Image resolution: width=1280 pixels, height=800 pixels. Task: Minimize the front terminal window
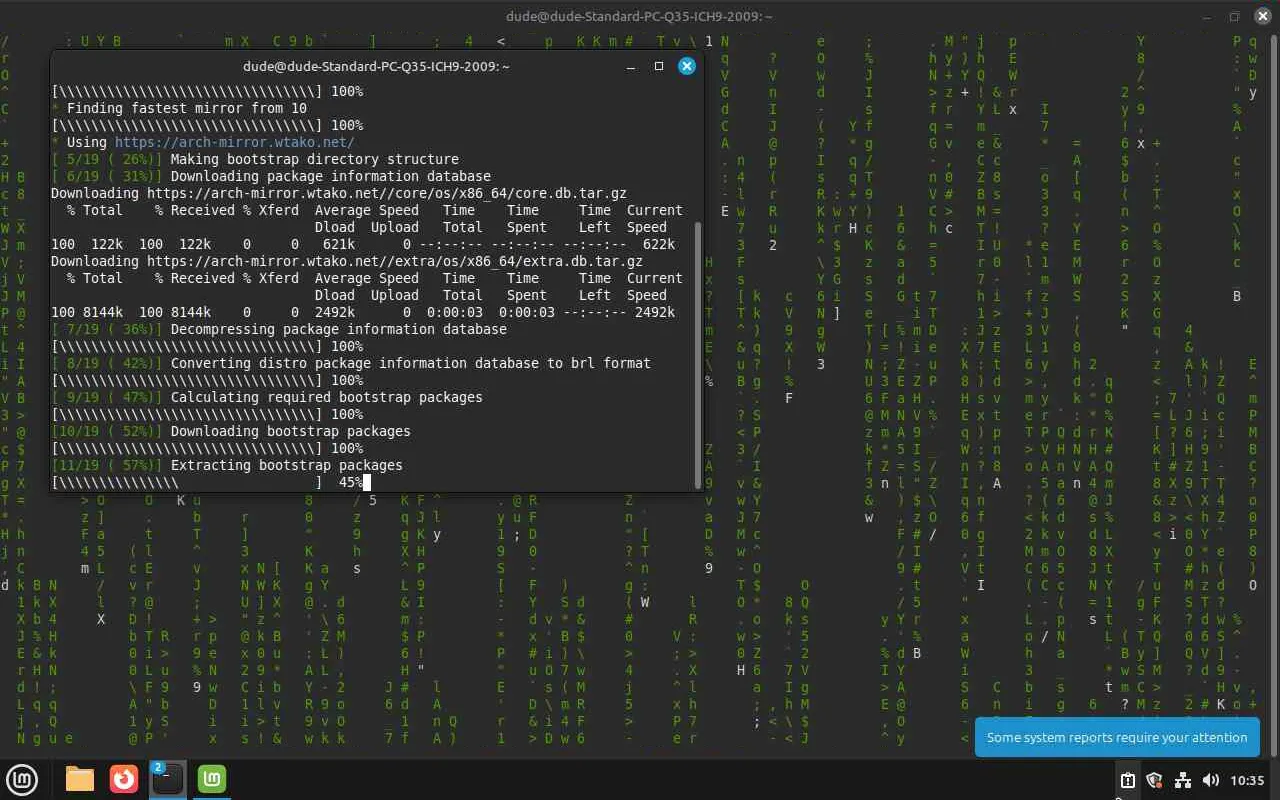click(631, 66)
